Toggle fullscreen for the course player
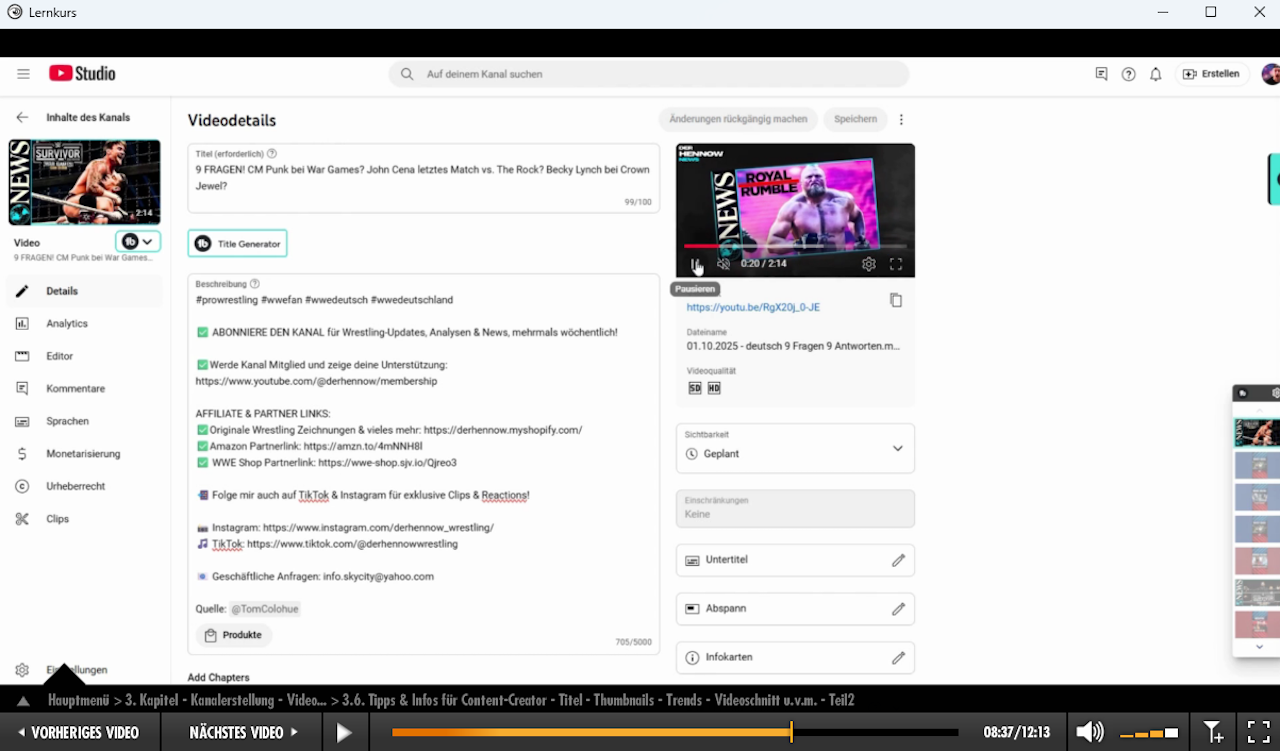 (x=1258, y=732)
